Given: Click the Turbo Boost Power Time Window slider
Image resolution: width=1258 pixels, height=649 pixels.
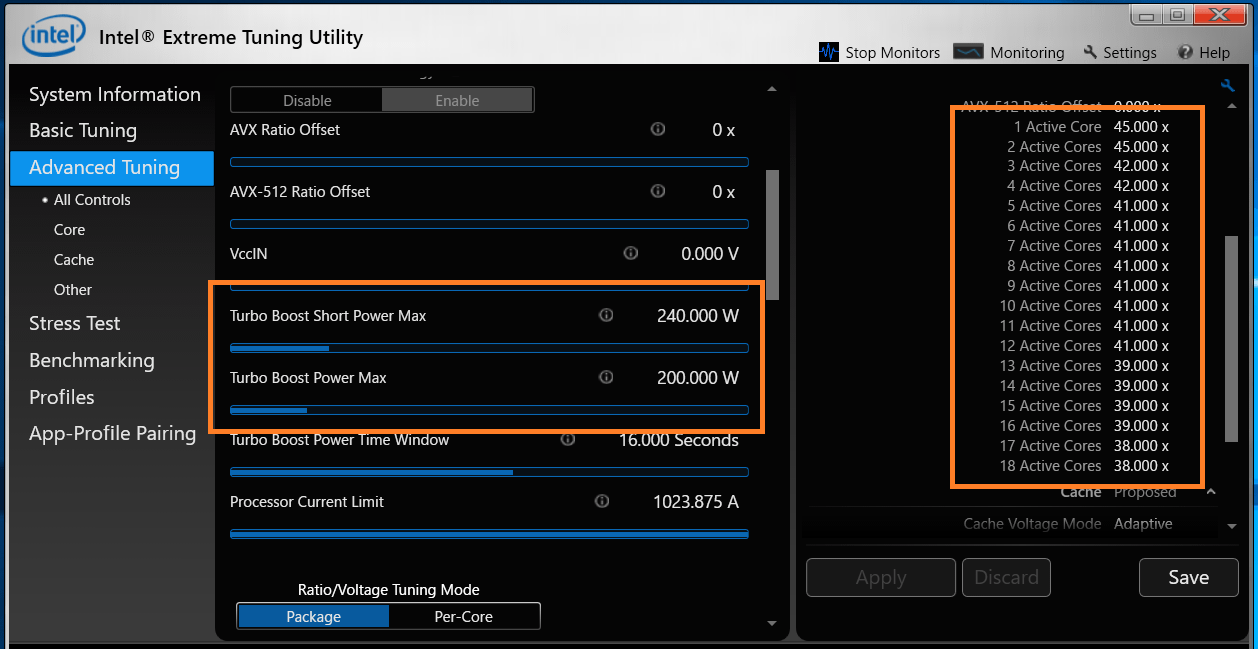Looking at the screenshot, I should tap(489, 472).
